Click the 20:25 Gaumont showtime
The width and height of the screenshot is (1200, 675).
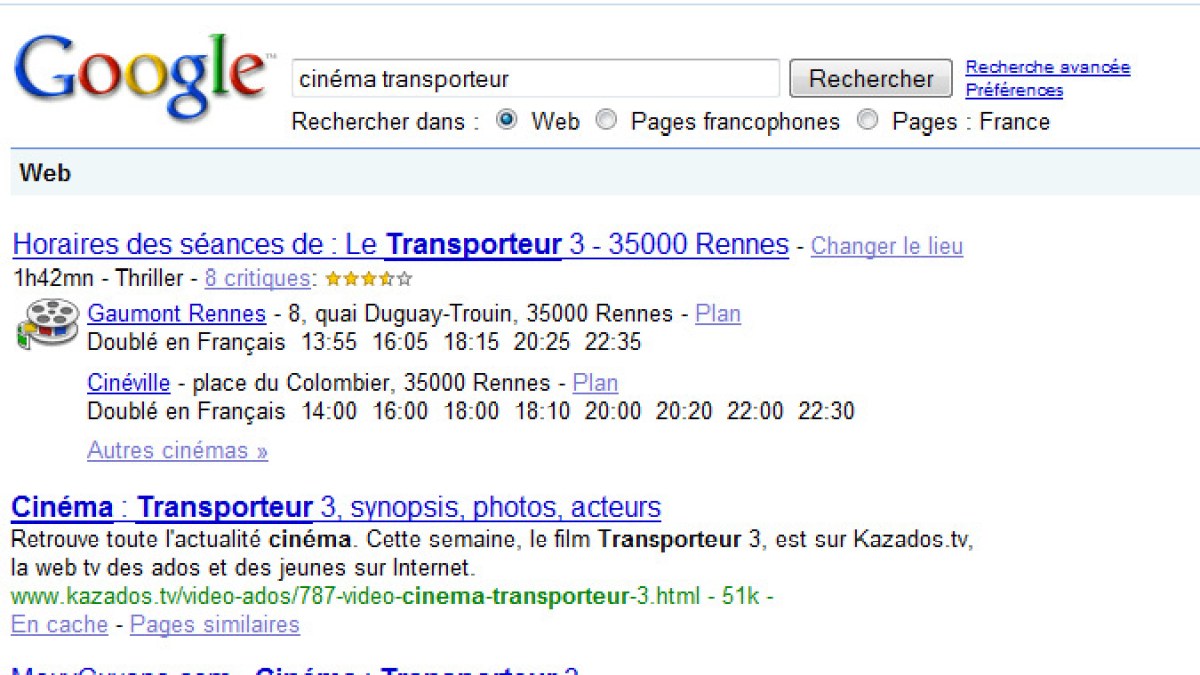pos(542,343)
